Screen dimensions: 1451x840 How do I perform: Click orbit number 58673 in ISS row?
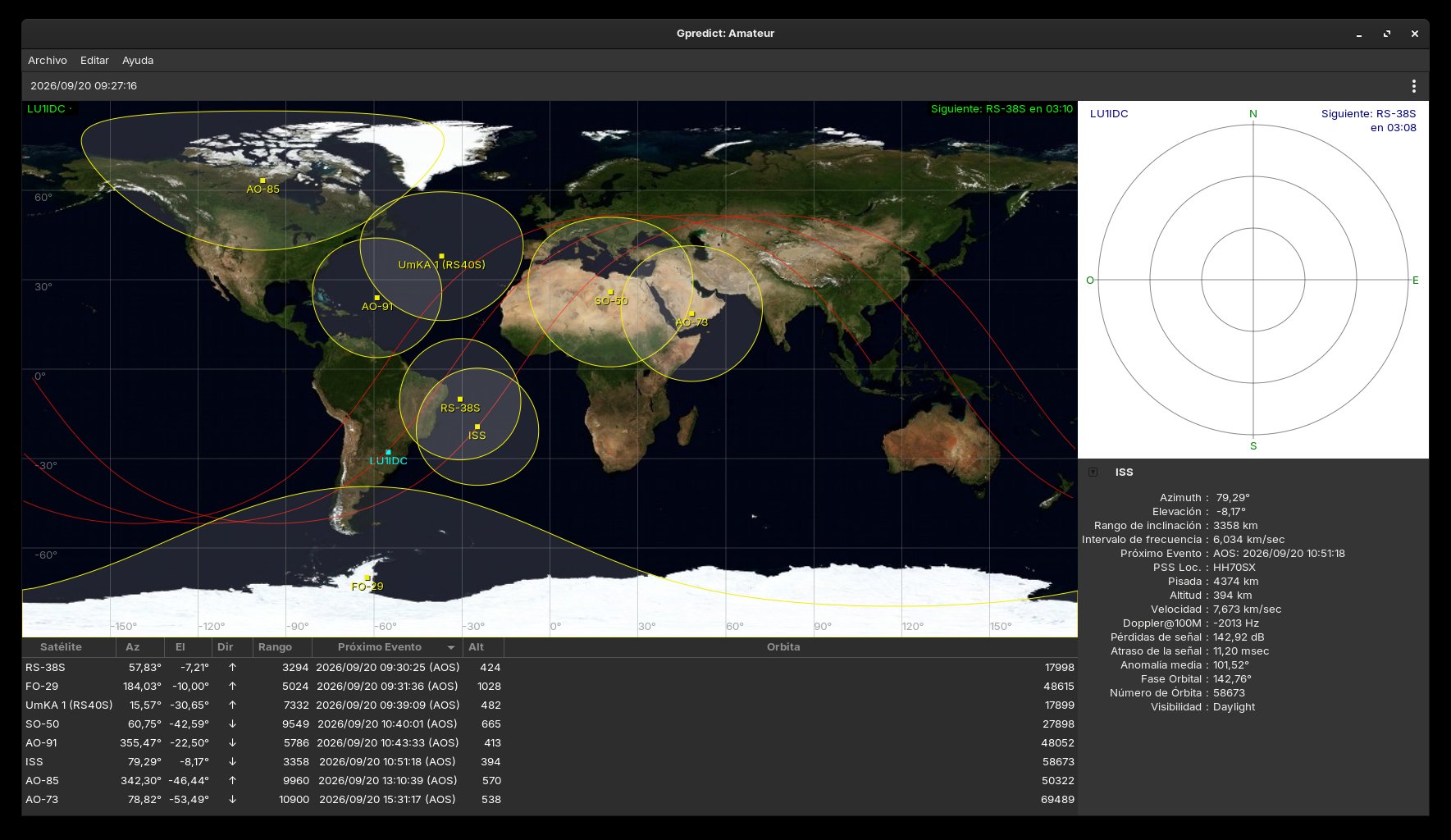pos(1058,762)
